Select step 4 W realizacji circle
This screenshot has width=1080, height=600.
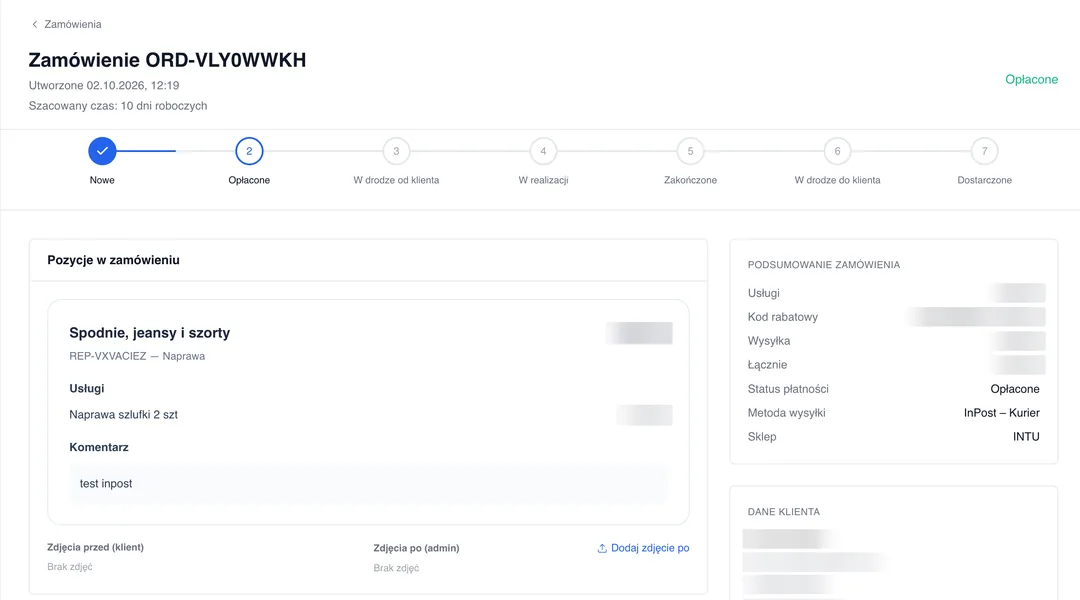543,151
